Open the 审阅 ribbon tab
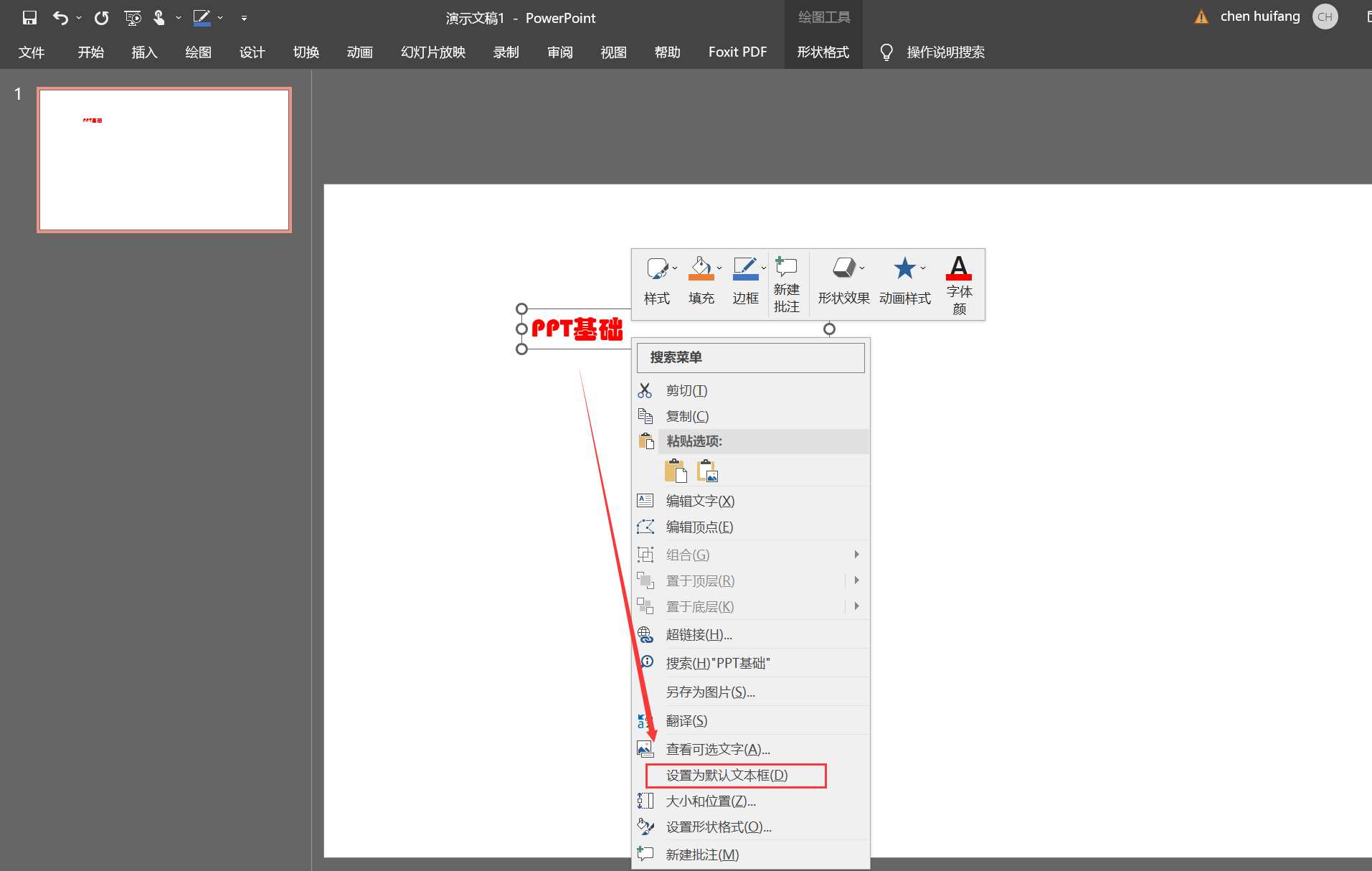The width and height of the screenshot is (1372, 871). pos(560,52)
